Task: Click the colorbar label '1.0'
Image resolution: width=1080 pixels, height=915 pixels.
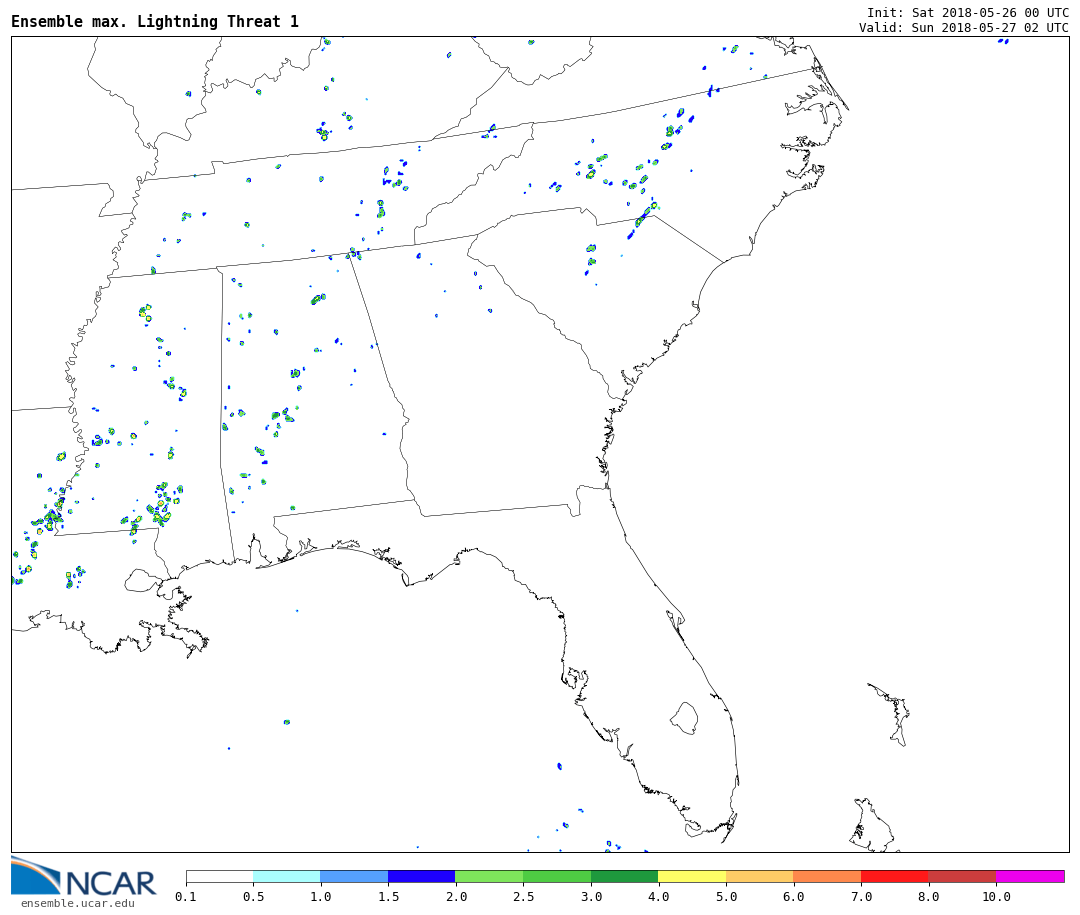Action: (x=321, y=896)
